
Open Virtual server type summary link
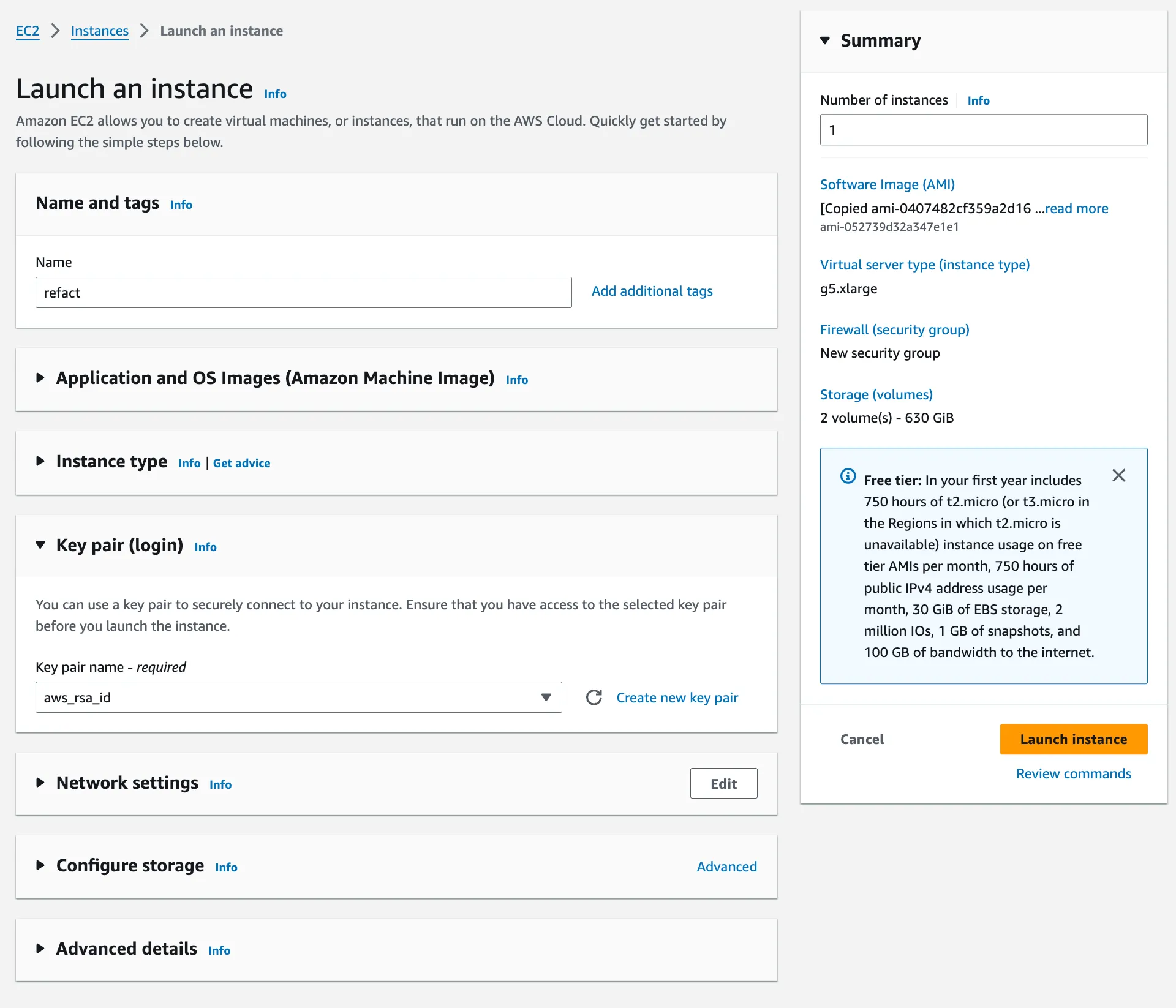point(925,265)
